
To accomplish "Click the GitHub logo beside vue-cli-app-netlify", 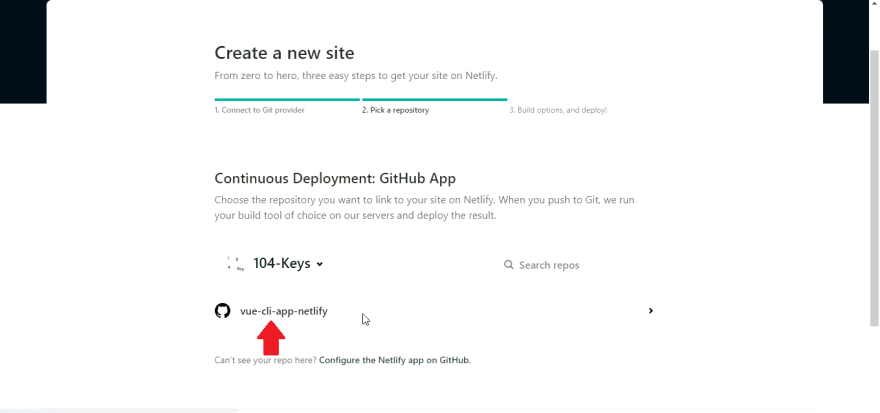I will 222,311.
